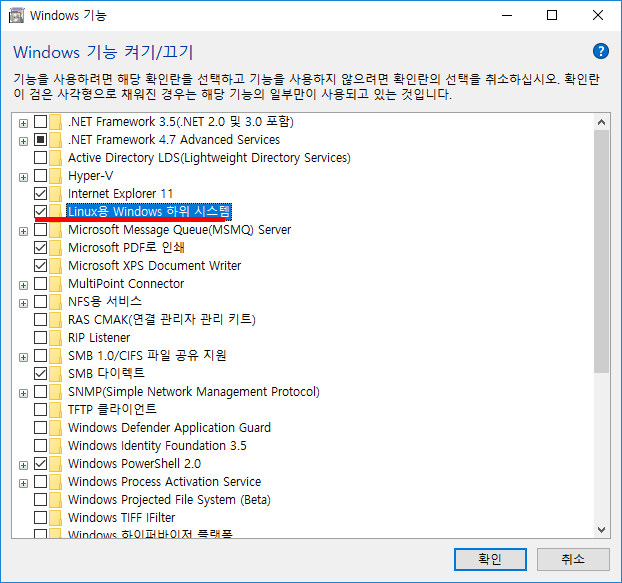
Task: Uncheck Microsoft PDF로 인쇄 checkbox
Action: (40, 247)
